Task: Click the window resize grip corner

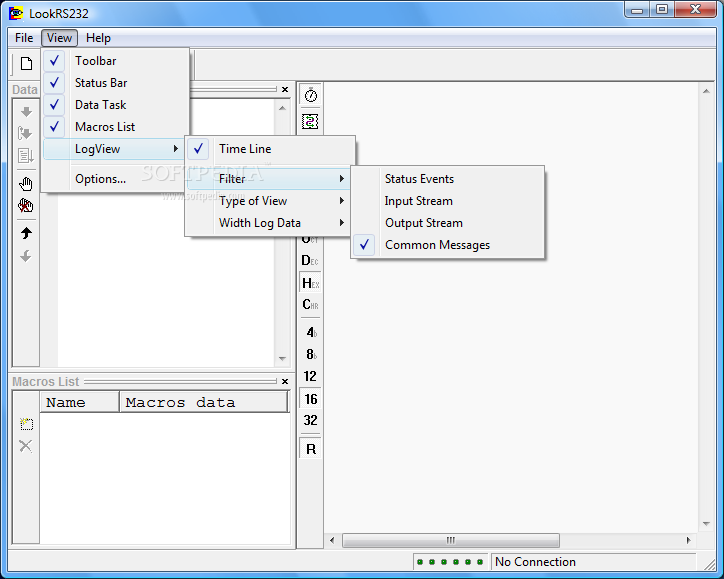Action: 709,563
